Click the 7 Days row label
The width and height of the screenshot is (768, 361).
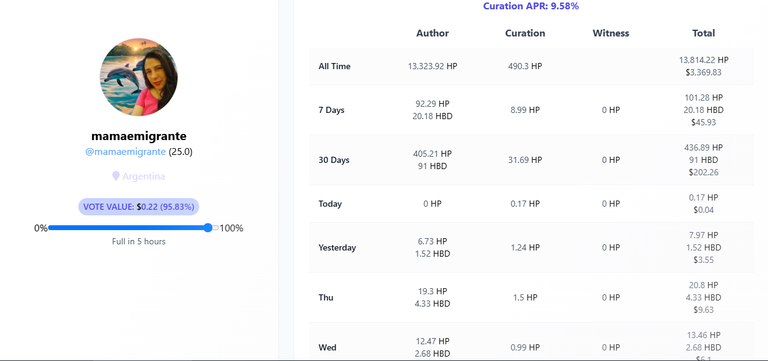(x=332, y=110)
